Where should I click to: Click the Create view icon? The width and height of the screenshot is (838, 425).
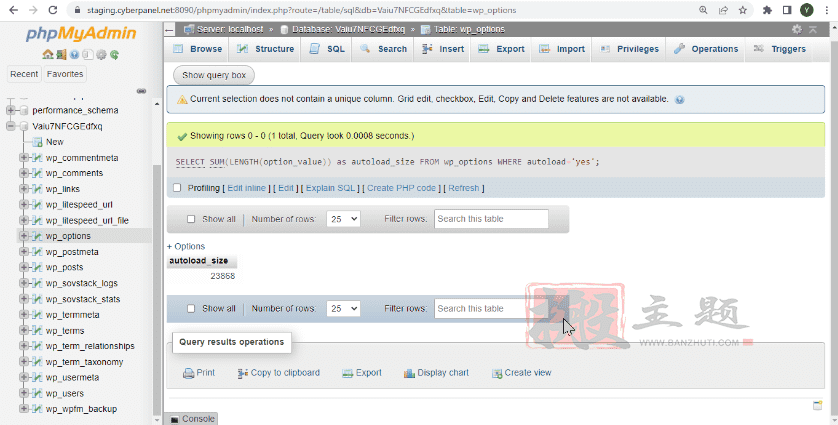tap(497, 373)
